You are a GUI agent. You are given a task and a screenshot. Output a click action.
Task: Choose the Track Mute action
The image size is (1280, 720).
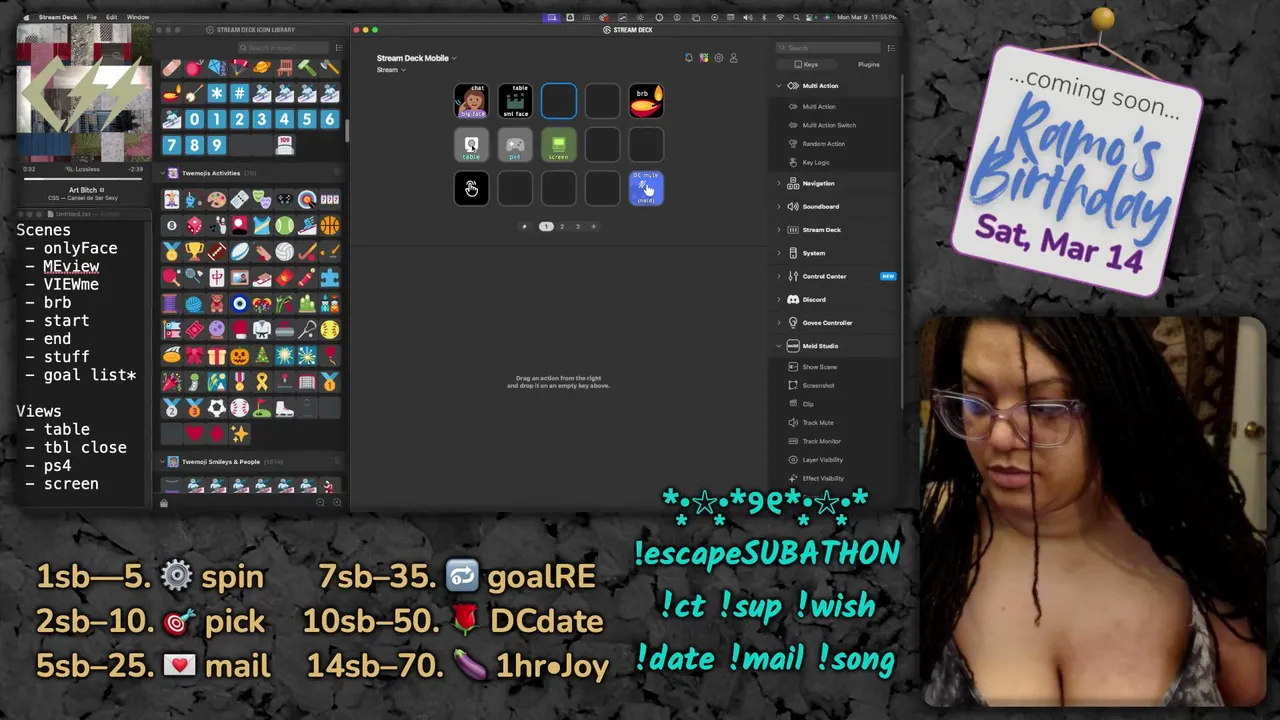pos(818,423)
